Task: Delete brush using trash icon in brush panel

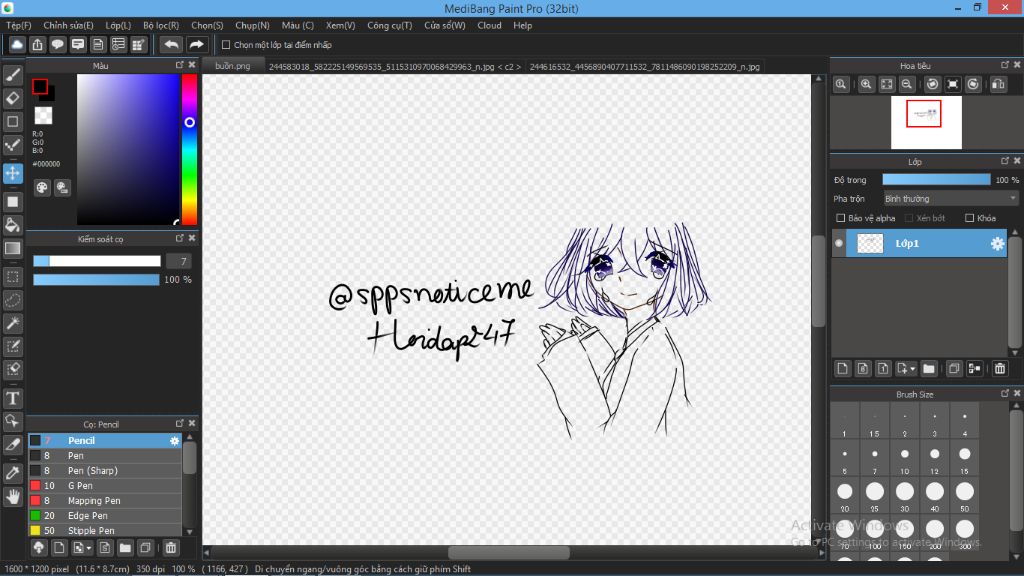Action: click(170, 548)
